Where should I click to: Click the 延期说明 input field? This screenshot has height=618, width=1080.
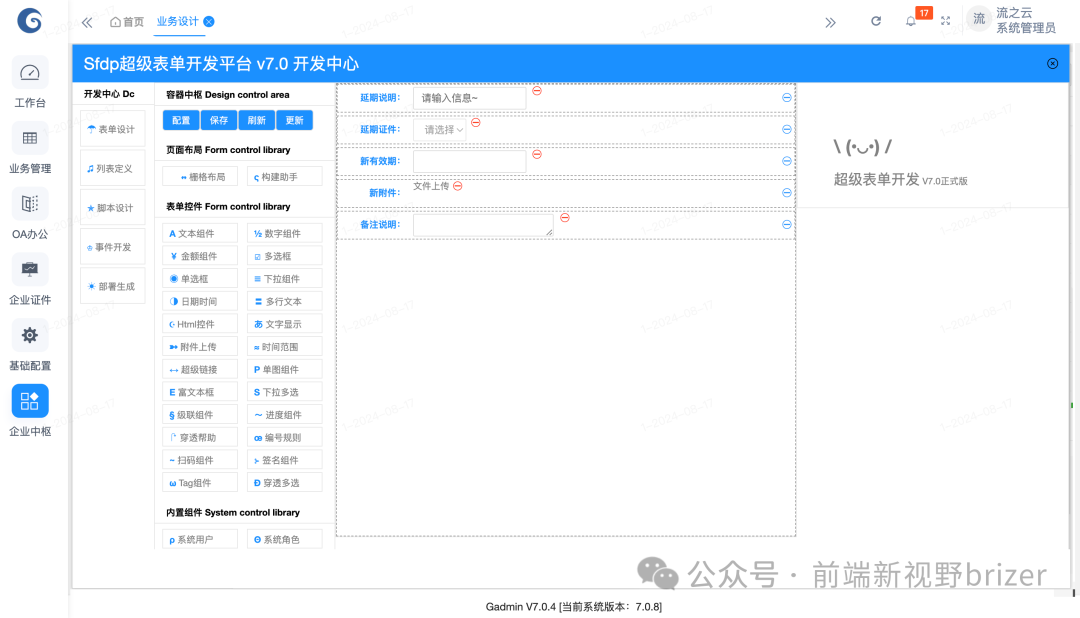click(469, 97)
